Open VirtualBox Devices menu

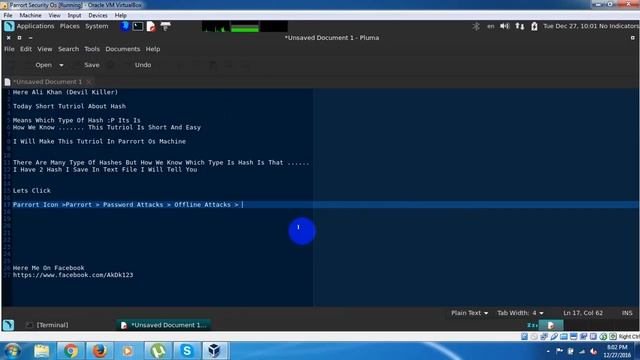[x=98, y=16]
